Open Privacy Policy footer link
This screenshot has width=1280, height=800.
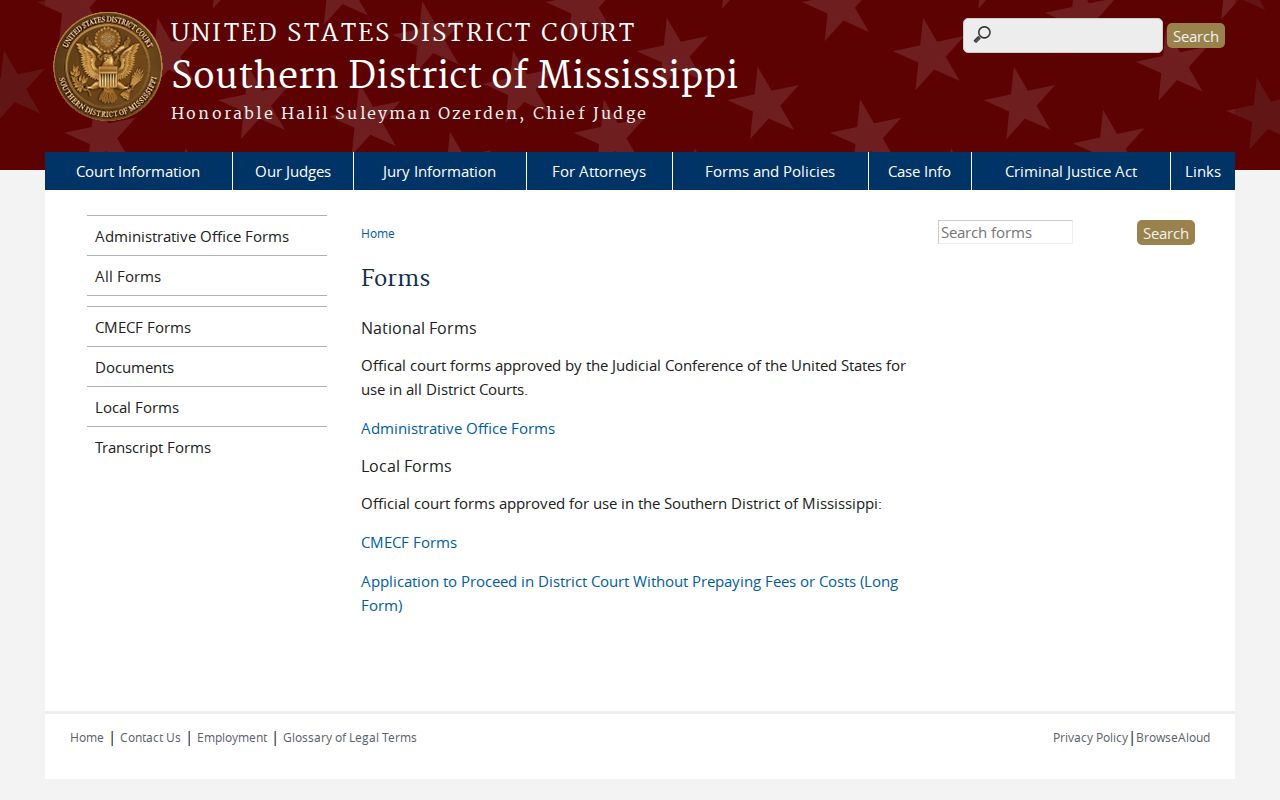coord(1090,737)
